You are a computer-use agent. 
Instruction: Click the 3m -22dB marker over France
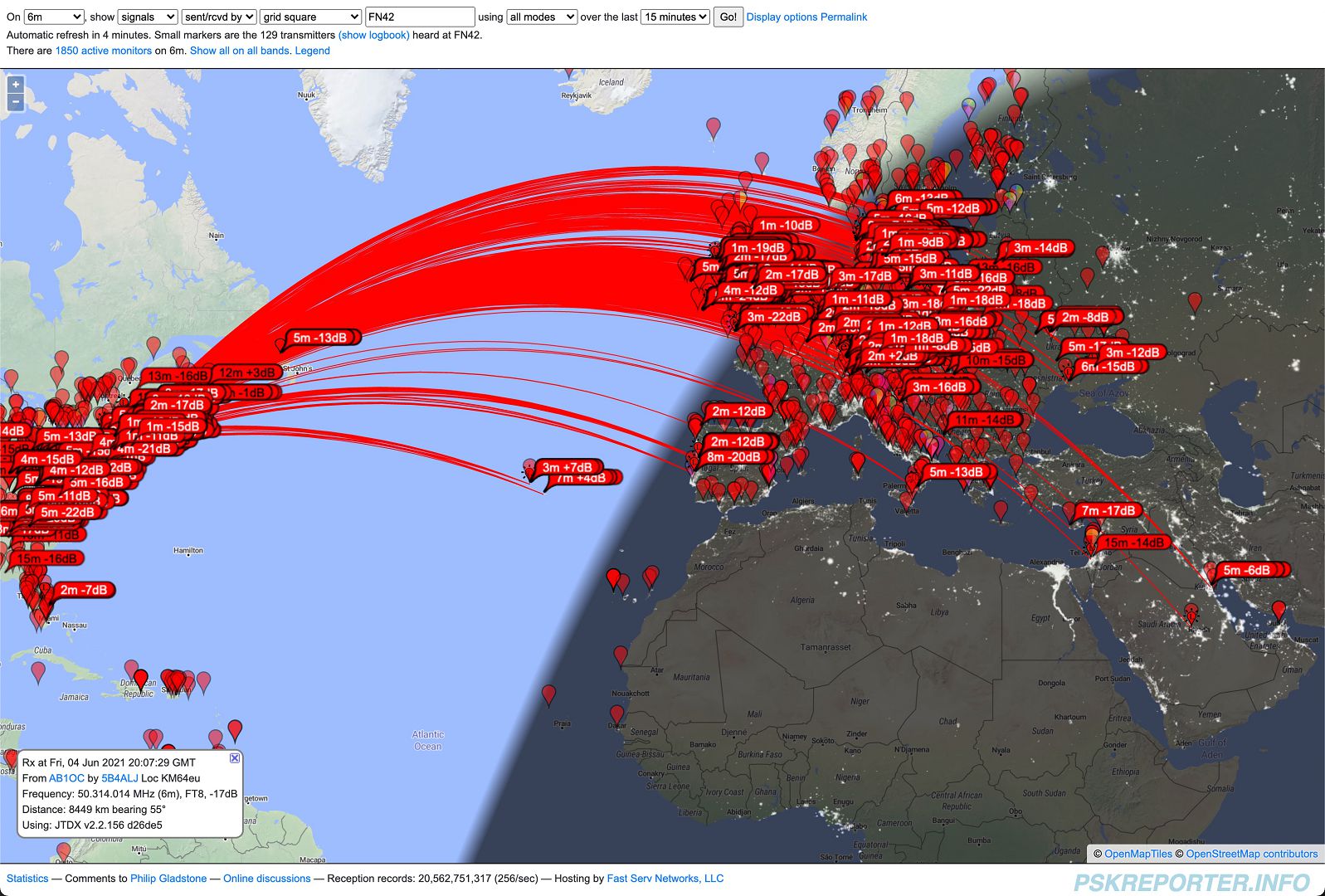tap(774, 317)
